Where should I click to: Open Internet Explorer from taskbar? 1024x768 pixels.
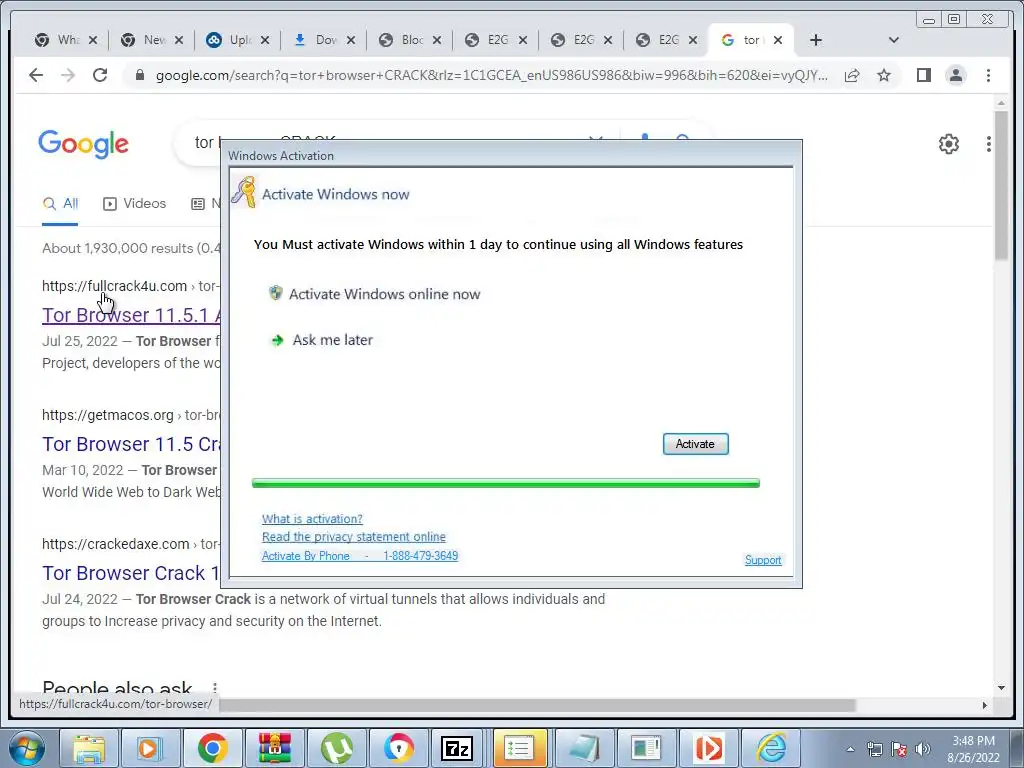[771, 748]
